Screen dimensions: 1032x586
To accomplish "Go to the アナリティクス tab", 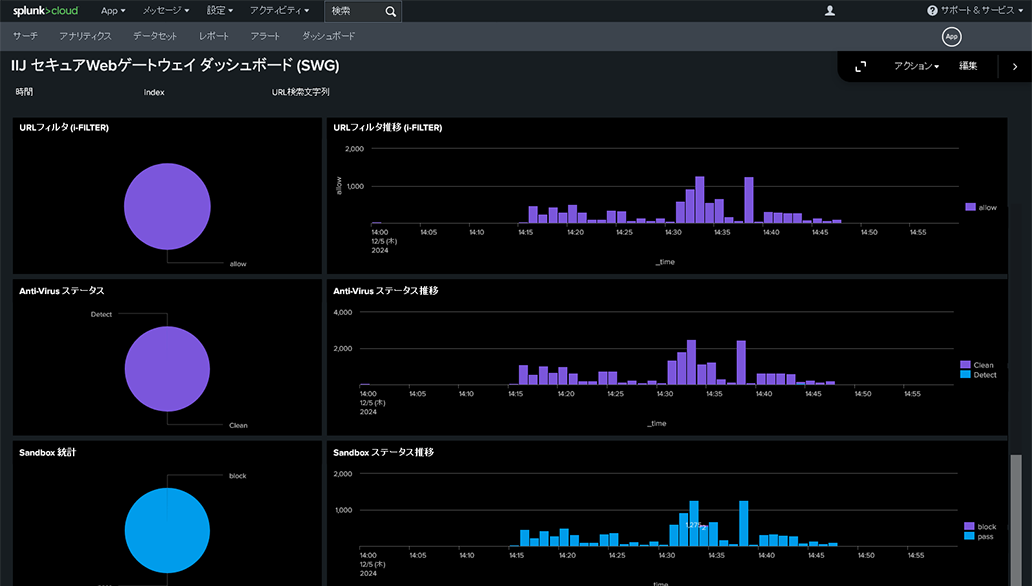I will [x=85, y=36].
